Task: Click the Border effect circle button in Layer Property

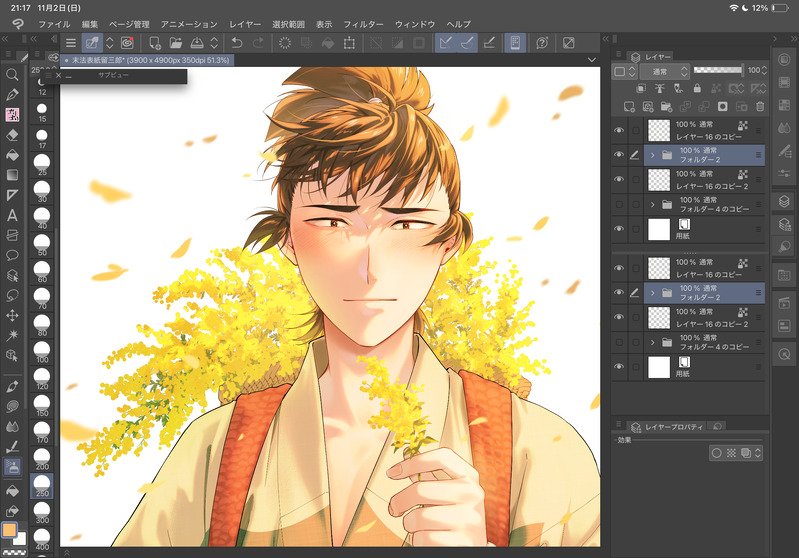Action: [x=716, y=453]
